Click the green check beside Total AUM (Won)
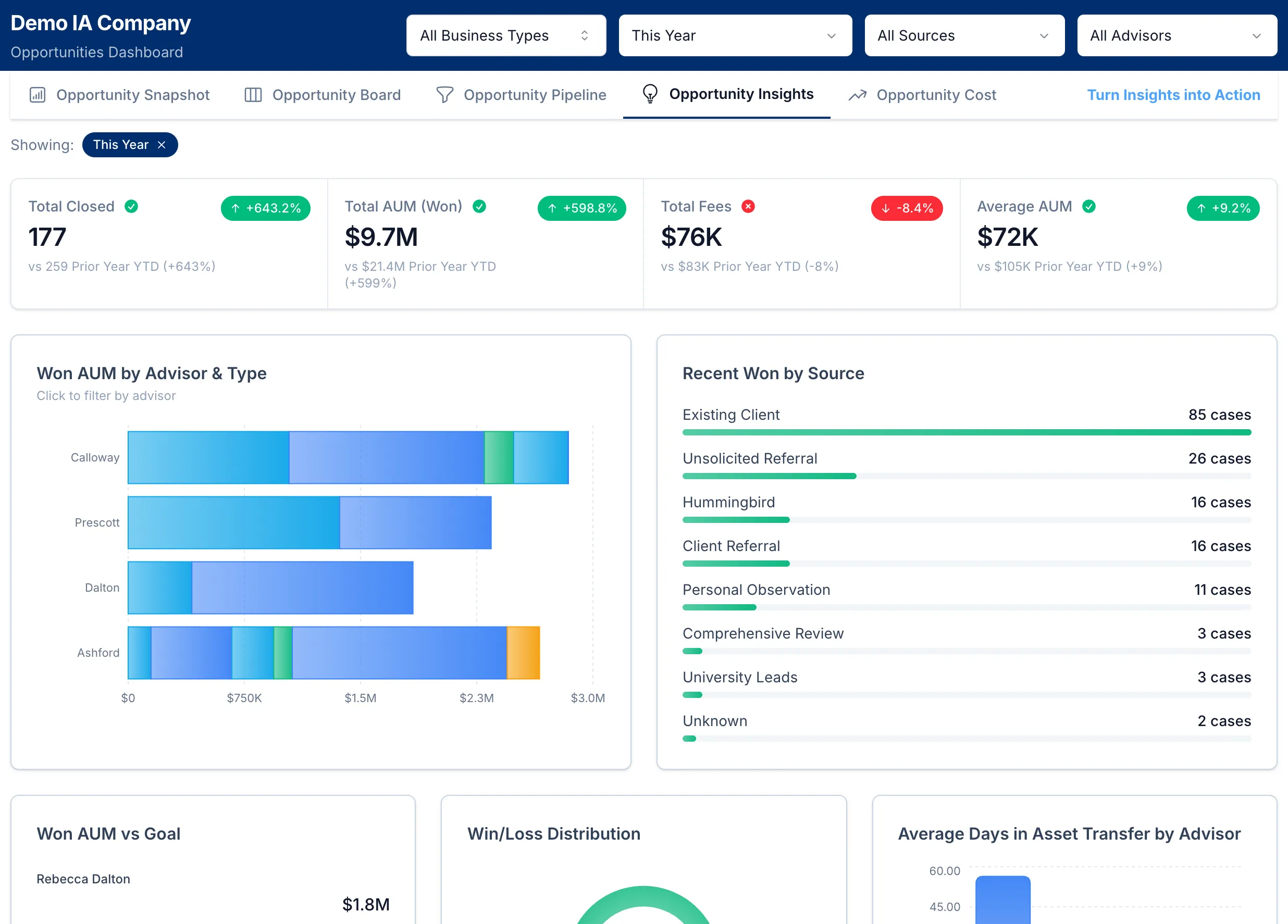The image size is (1288, 924). 479,206
